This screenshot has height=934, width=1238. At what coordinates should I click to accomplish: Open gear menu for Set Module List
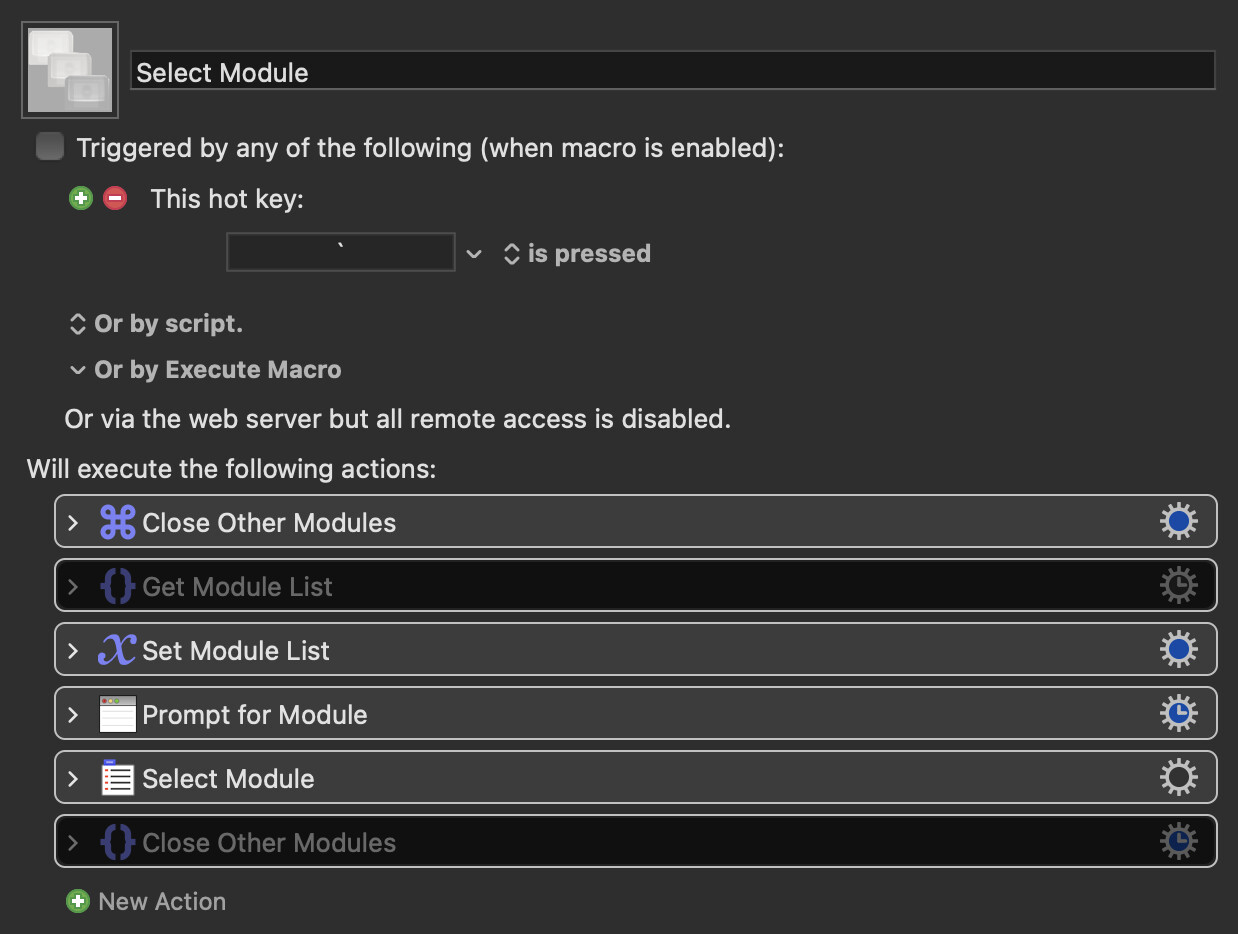pyautogui.click(x=1178, y=651)
